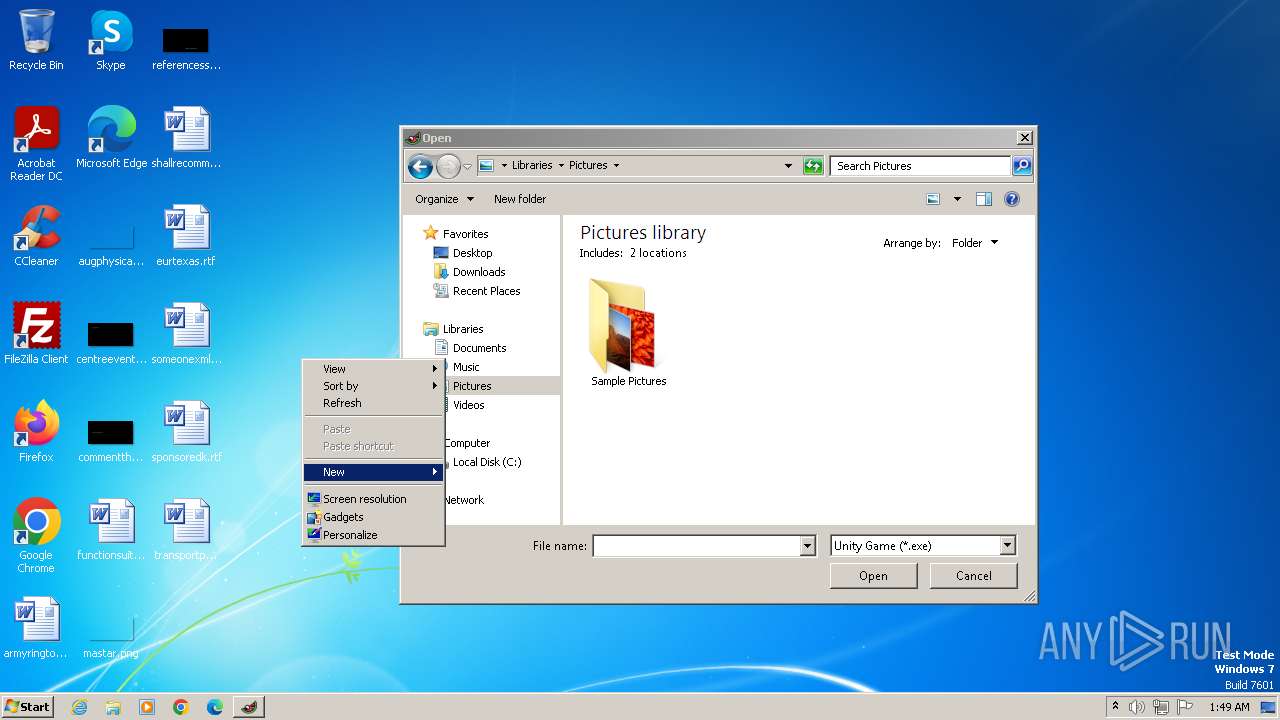This screenshot has height=720, width=1280.
Task: Open Arrange by Folder dropdown
Action: 975,243
